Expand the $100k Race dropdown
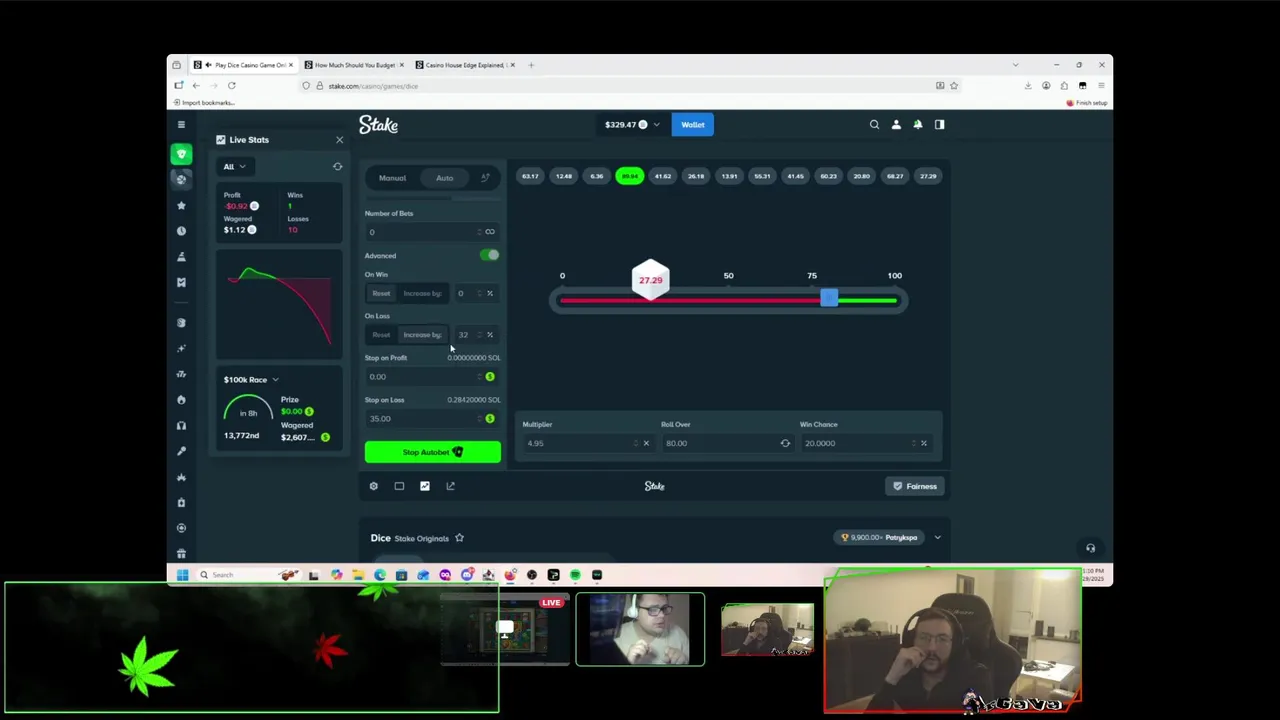Image resolution: width=1280 pixels, height=720 pixels. 251,380
